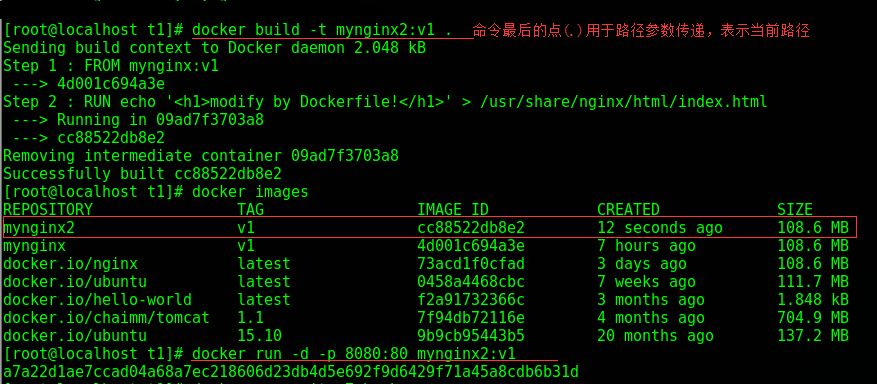Click the '137.2 MB' size value
This screenshot has width=877, height=384.
(x=813, y=335)
